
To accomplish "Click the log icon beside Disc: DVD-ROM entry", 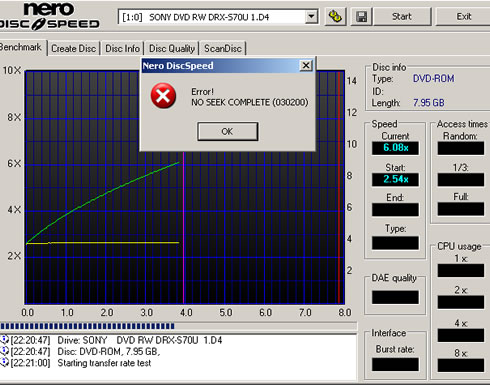I will click(x=4, y=351).
